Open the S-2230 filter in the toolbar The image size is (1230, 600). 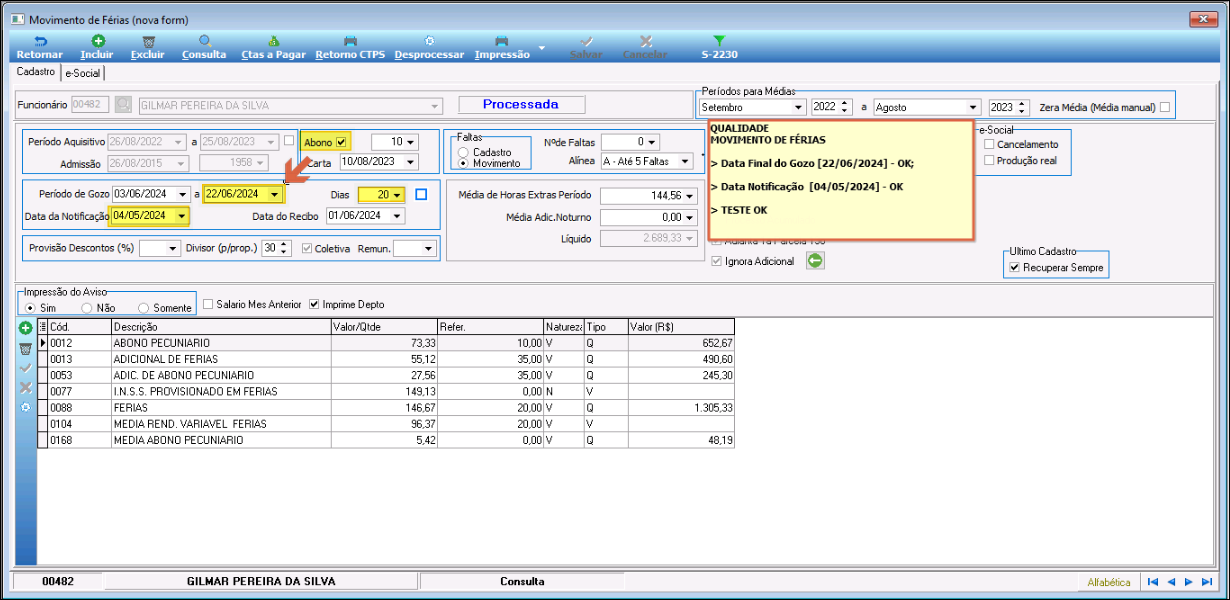pyautogui.click(x=719, y=47)
